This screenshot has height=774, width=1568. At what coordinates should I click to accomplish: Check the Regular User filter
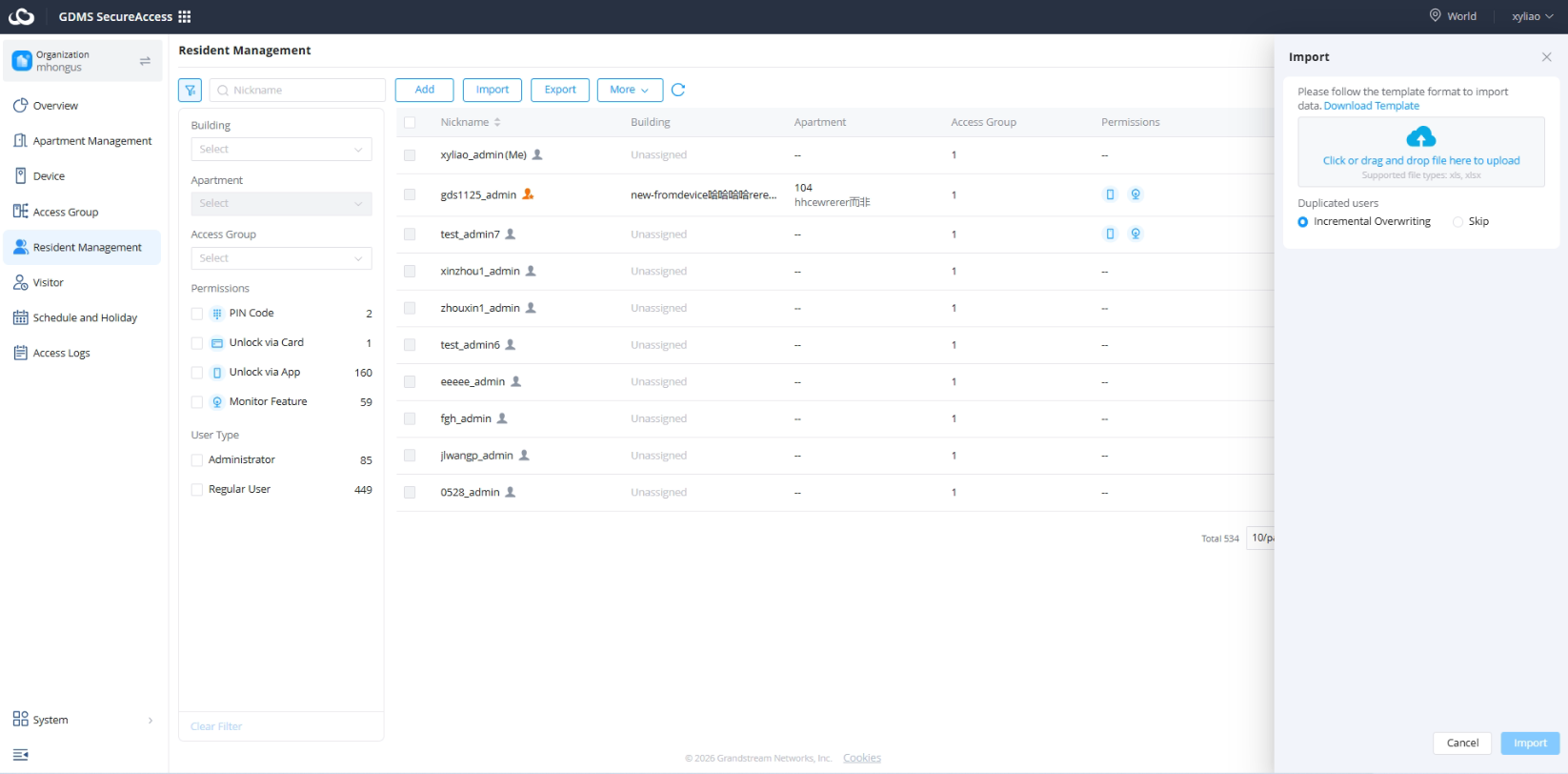click(x=197, y=490)
